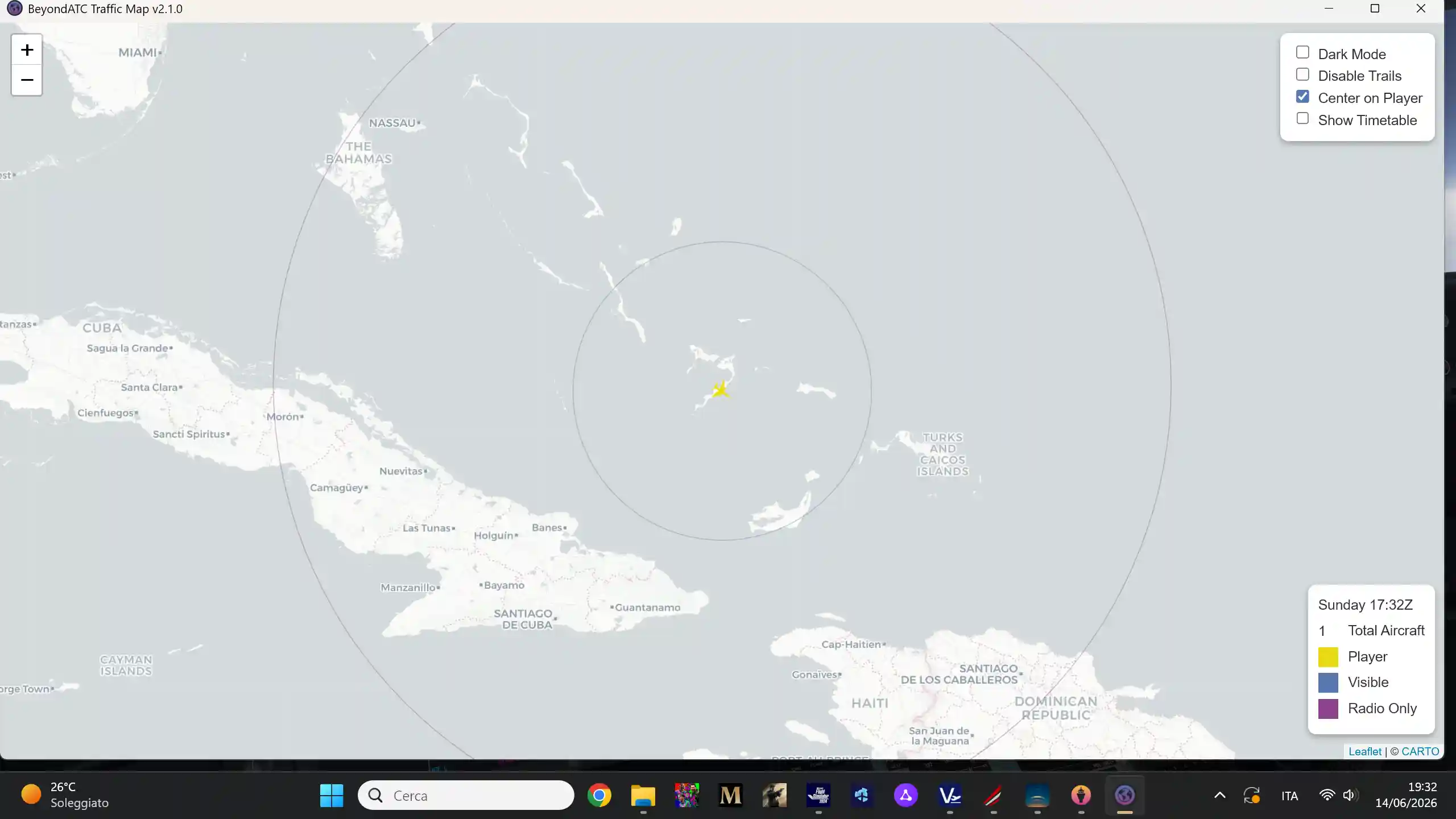Viewport: 1456px width, 819px height.
Task: Click the purple Radio Only legend swatch
Action: (x=1328, y=709)
